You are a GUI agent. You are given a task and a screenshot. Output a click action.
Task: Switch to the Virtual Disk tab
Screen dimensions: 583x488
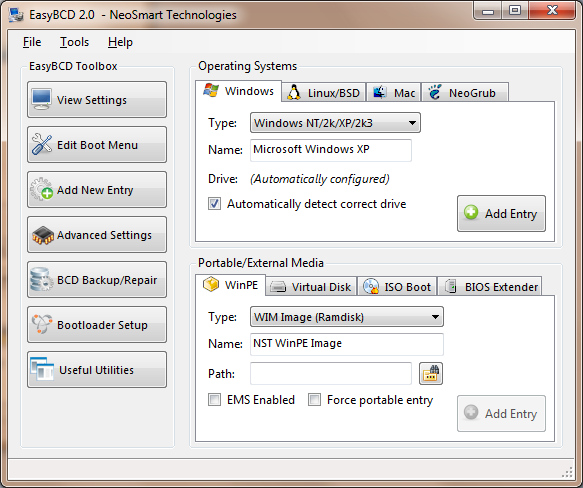[x=311, y=287]
